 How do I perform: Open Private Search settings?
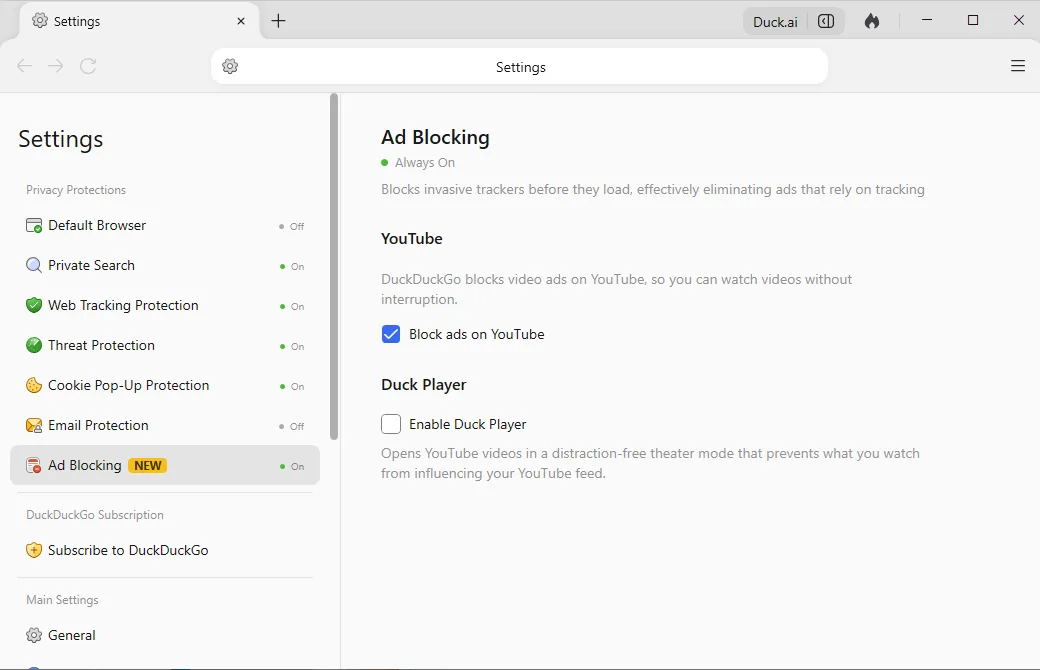click(164, 265)
